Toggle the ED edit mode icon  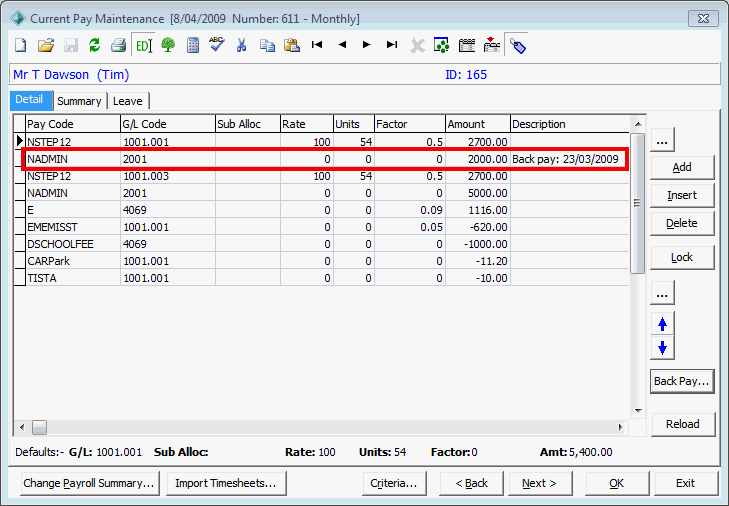coord(143,46)
